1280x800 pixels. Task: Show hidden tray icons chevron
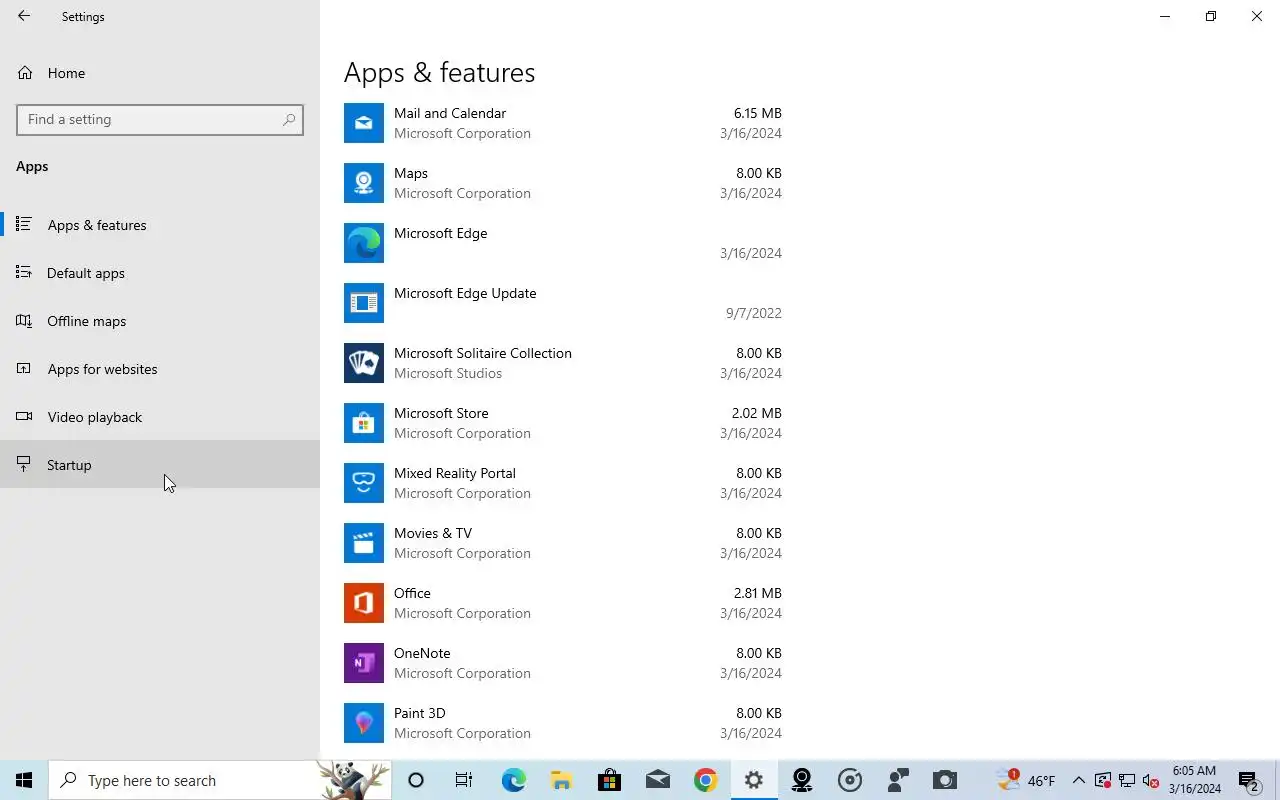tap(1078, 780)
